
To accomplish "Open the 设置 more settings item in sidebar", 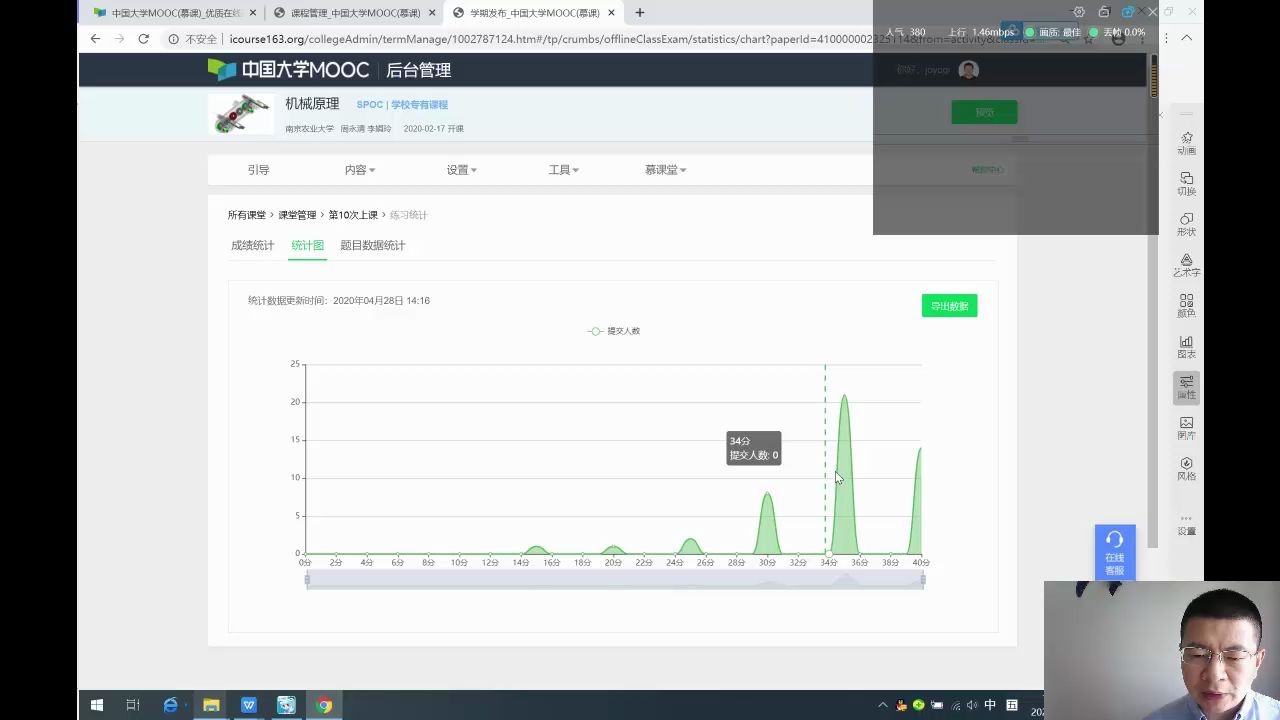I will coord(1186,525).
